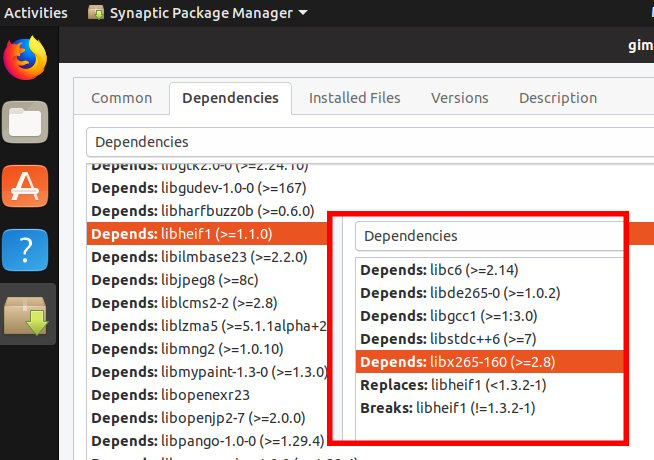
Task: Select row Depends: libopenjp2-7 (>=2.0.0)
Action: click(x=207, y=417)
